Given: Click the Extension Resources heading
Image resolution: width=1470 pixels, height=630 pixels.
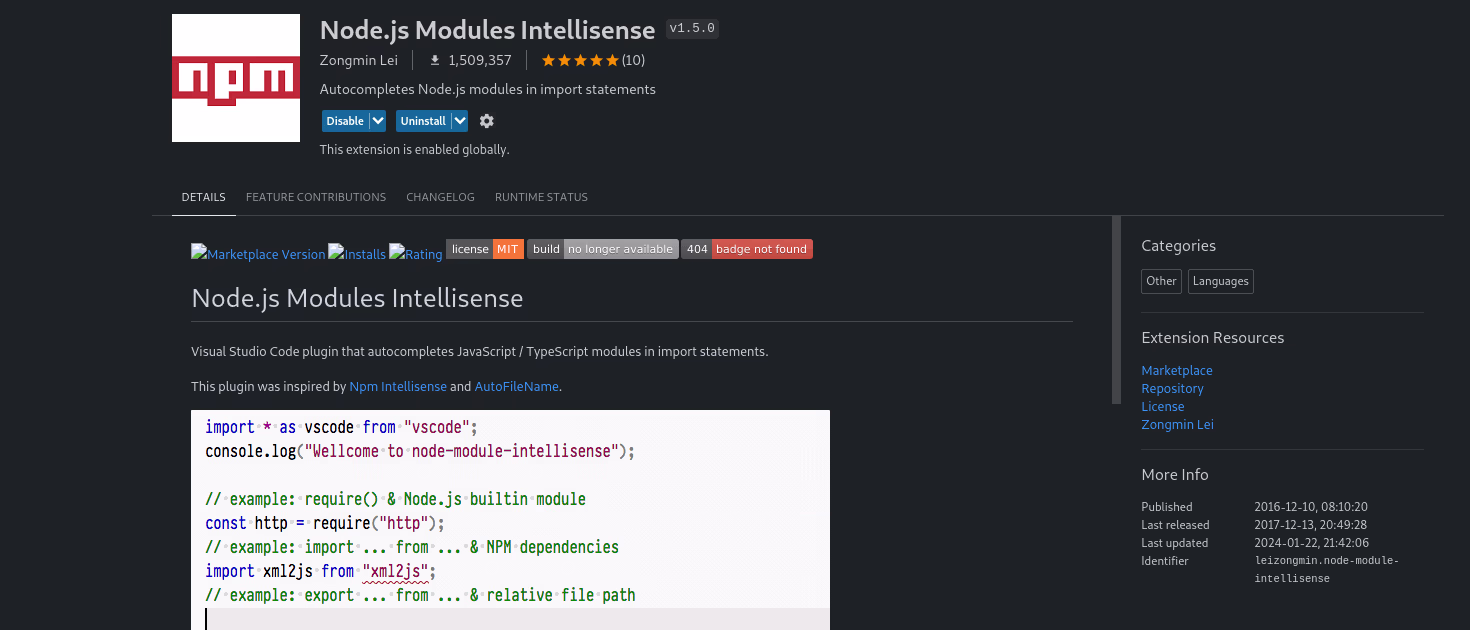Looking at the screenshot, I should pos(1212,338).
